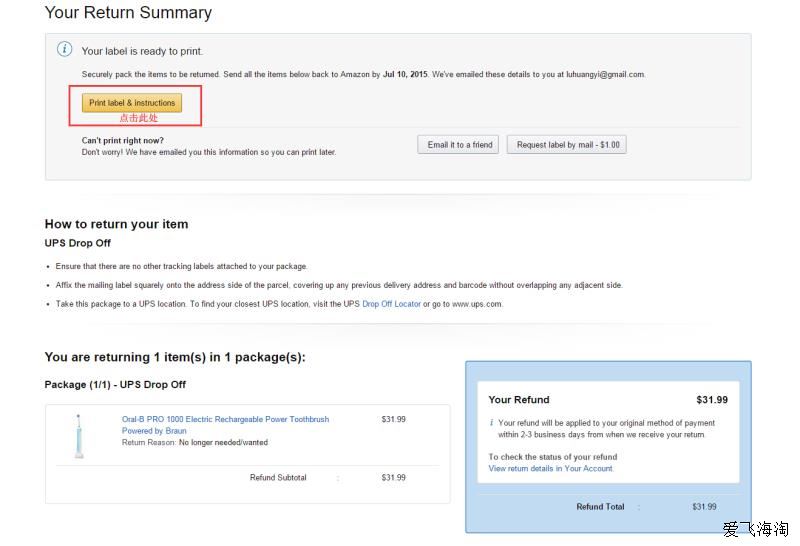Click the How to return your item heading

[x=116, y=224]
